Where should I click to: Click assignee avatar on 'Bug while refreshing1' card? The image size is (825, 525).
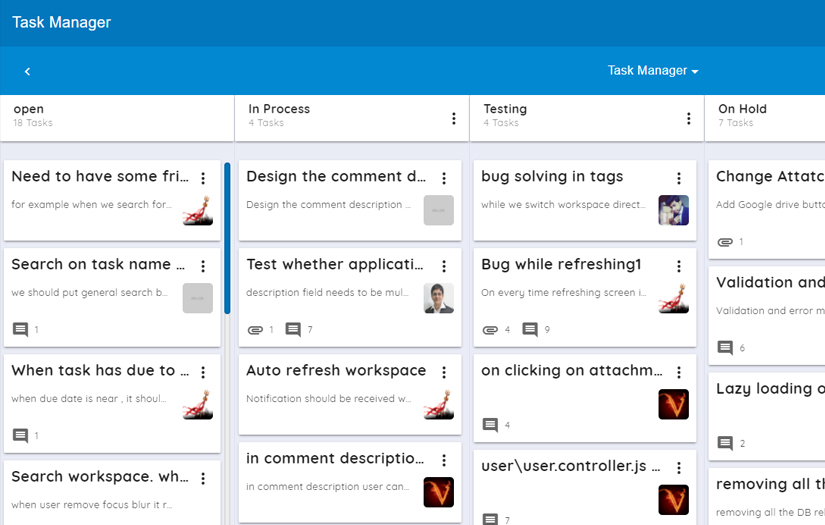[673, 298]
